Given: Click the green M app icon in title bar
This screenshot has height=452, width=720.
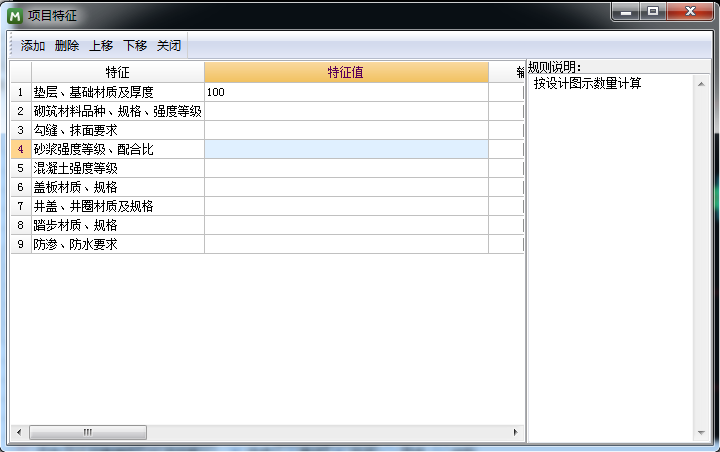Looking at the screenshot, I should tap(16, 15).
